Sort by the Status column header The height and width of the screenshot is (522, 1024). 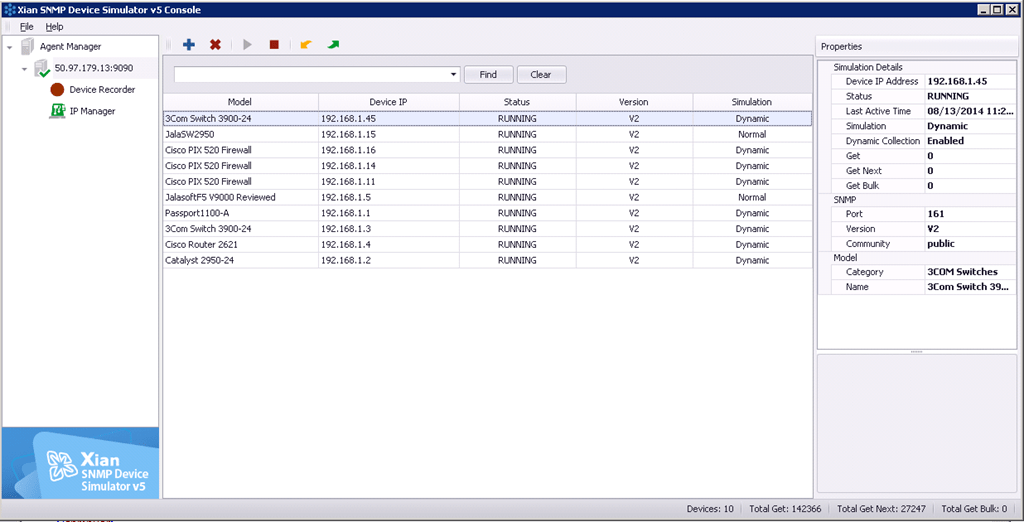(517, 102)
